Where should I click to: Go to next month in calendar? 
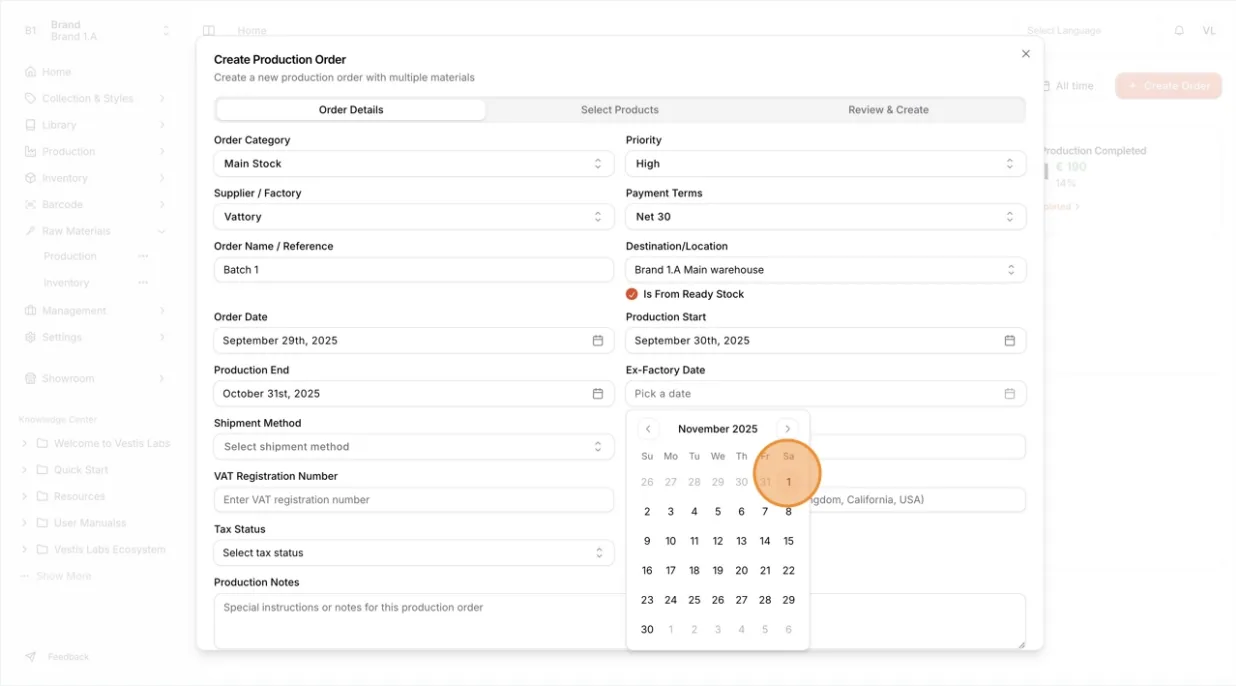point(788,429)
